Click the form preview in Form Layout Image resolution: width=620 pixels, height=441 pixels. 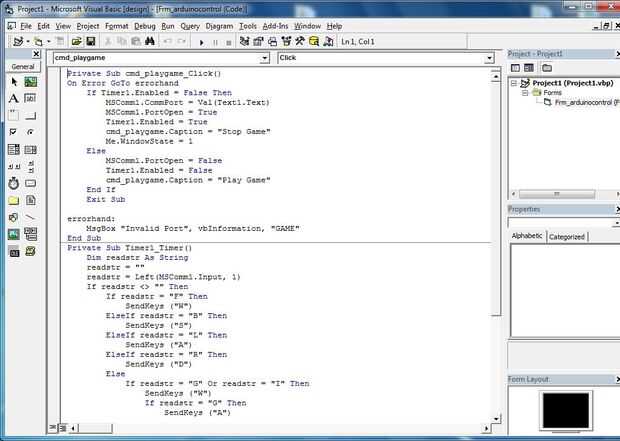coord(566,410)
